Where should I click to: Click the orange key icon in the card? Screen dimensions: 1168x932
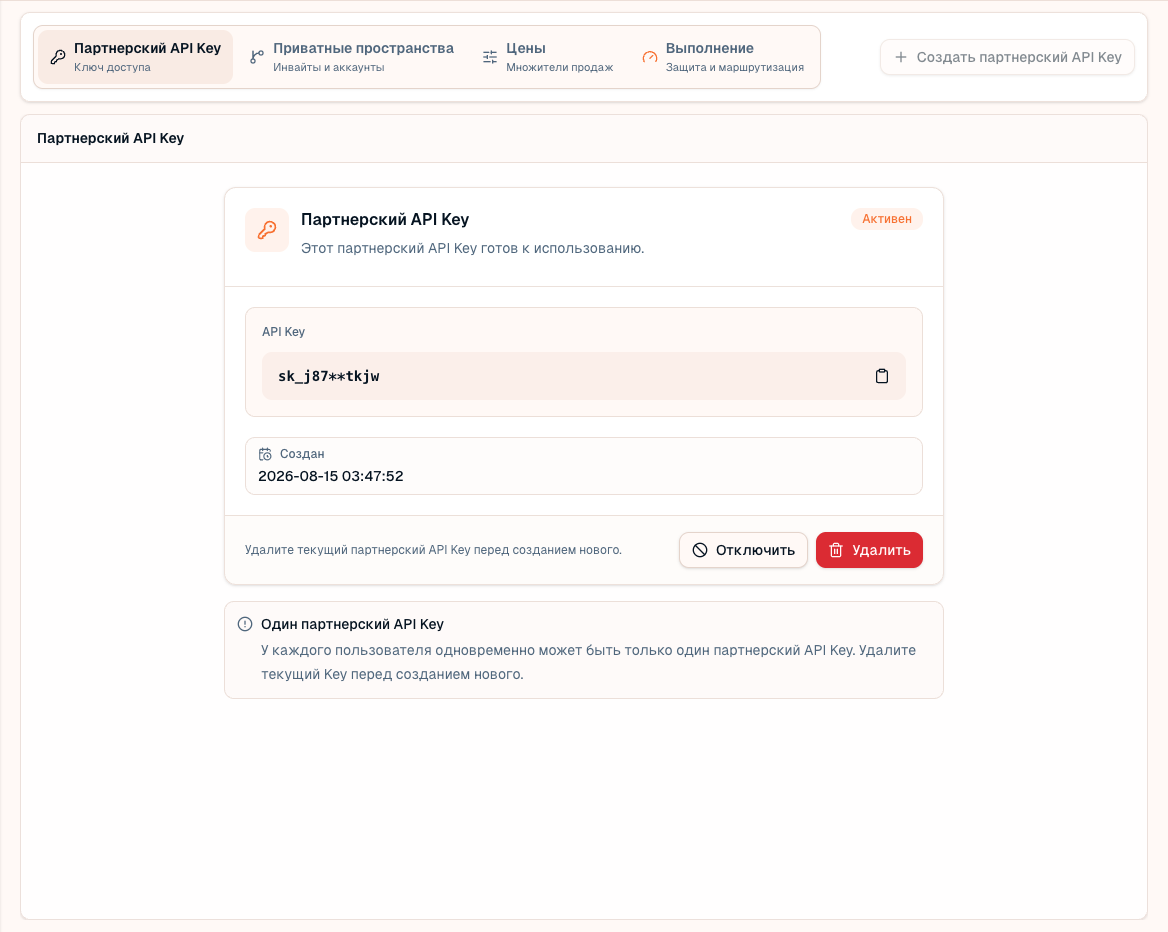267,230
